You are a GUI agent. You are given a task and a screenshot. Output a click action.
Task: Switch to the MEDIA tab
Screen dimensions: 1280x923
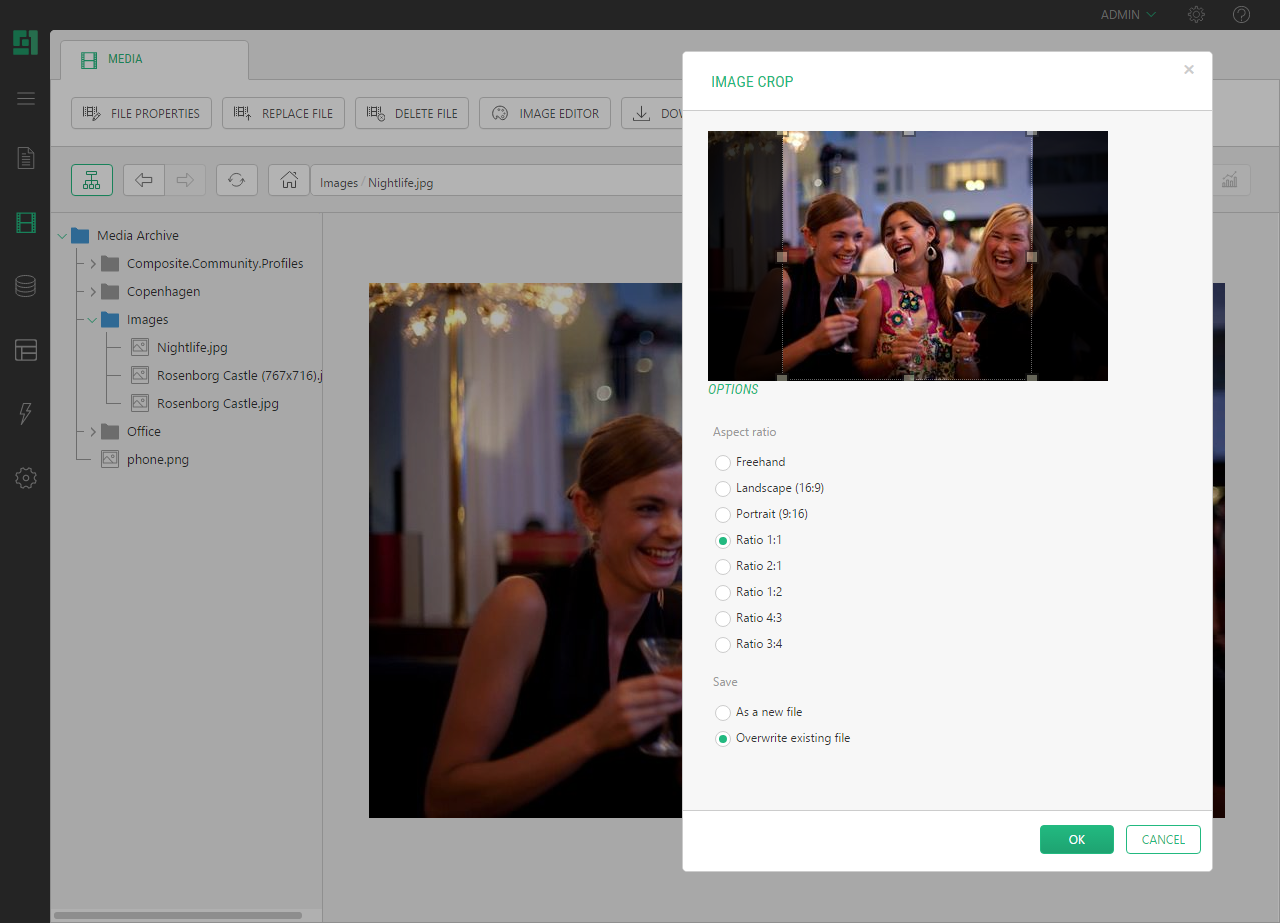125,59
